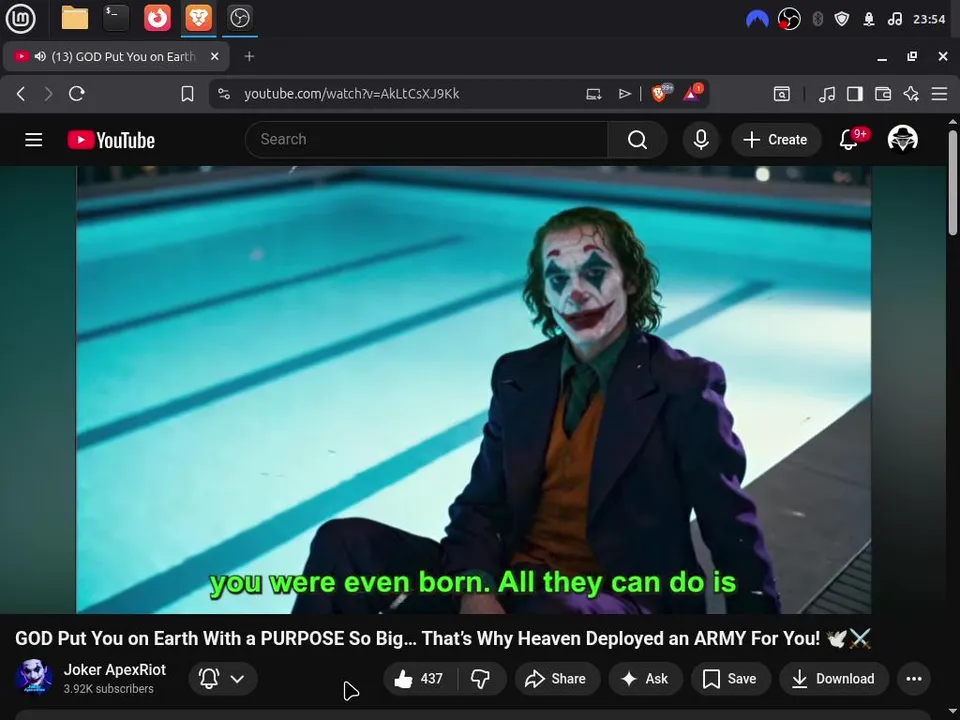Screen dimensions: 960x720
Task: Go back to the previous page
Action: pos(21,94)
